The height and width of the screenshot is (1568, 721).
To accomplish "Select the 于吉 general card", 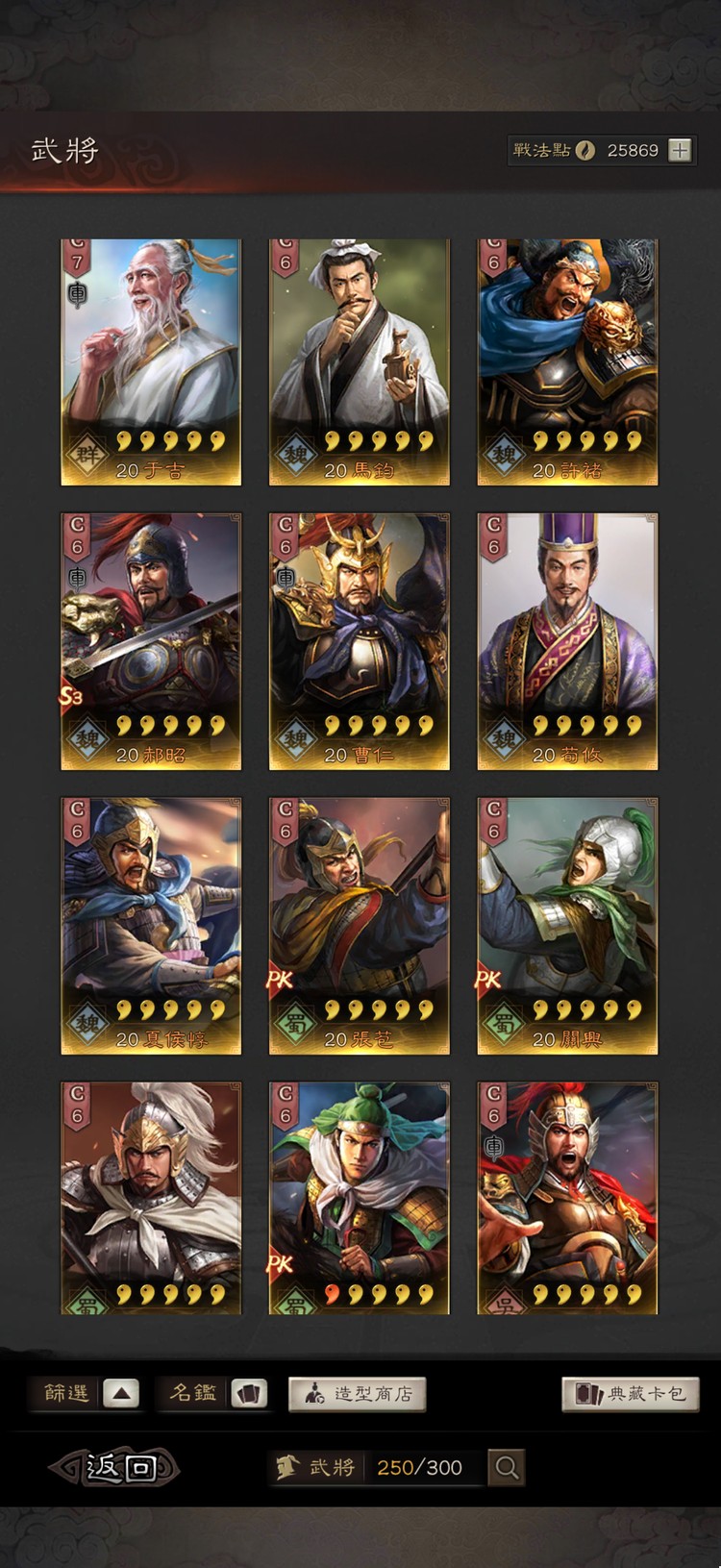I will (151, 362).
